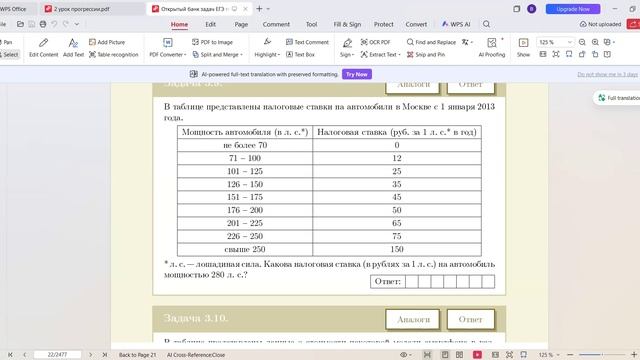Click Add Picture
The image size is (640, 360).
[107, 42]
